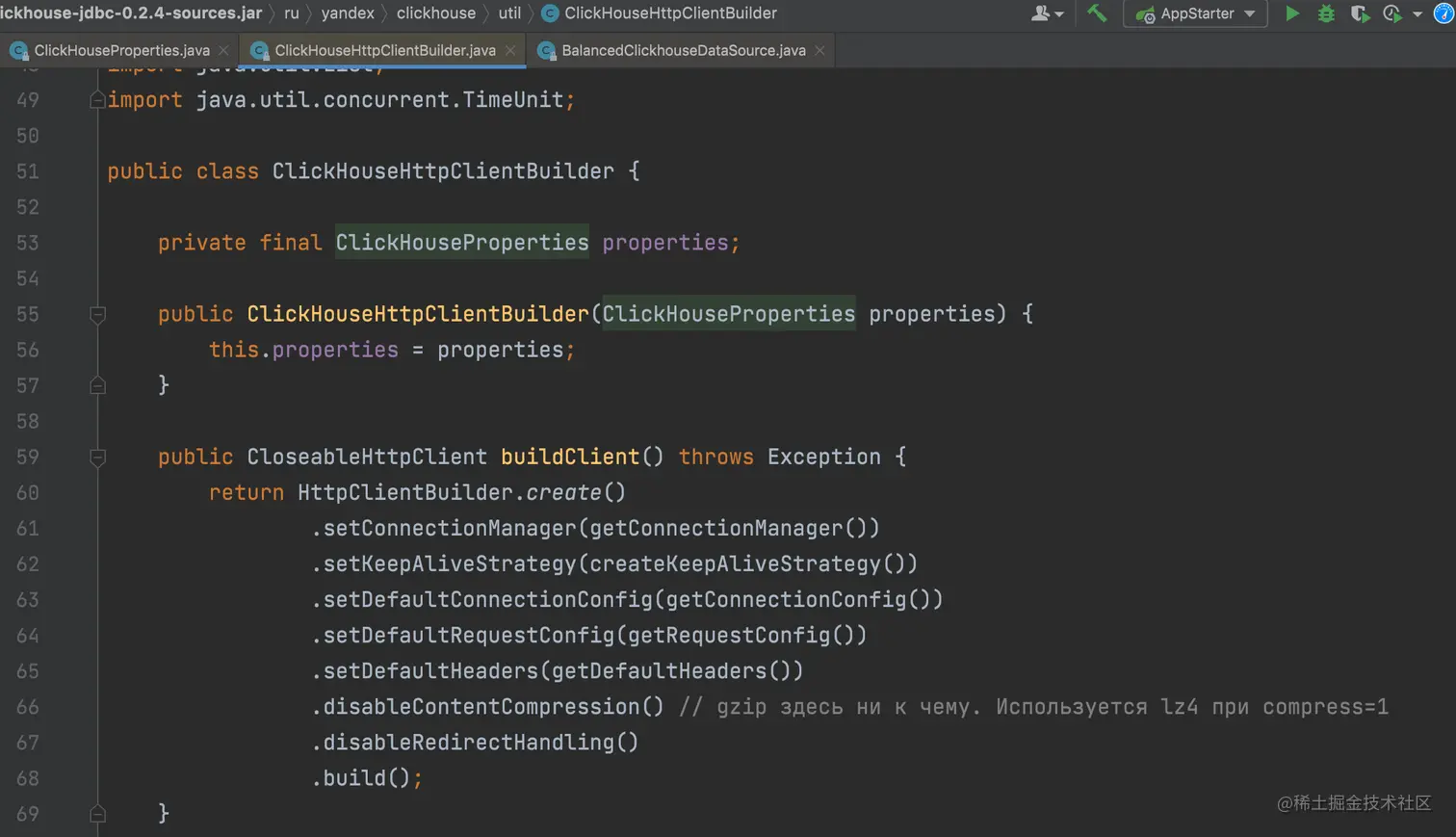The image size is (1456, 837).
Task: Click the 'ru' breadcrumb segment
Action: click(292, 13)
